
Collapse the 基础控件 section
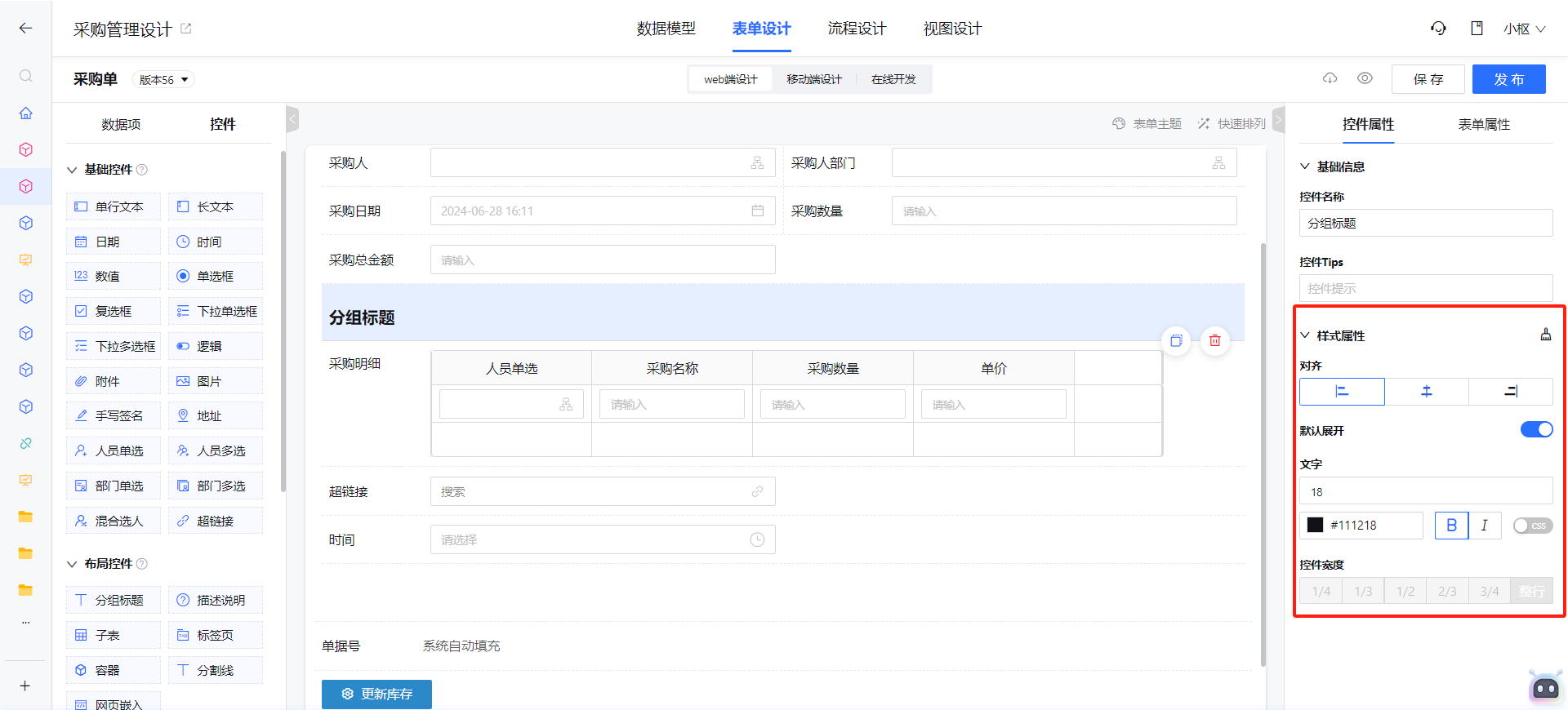tap(72, 170)
